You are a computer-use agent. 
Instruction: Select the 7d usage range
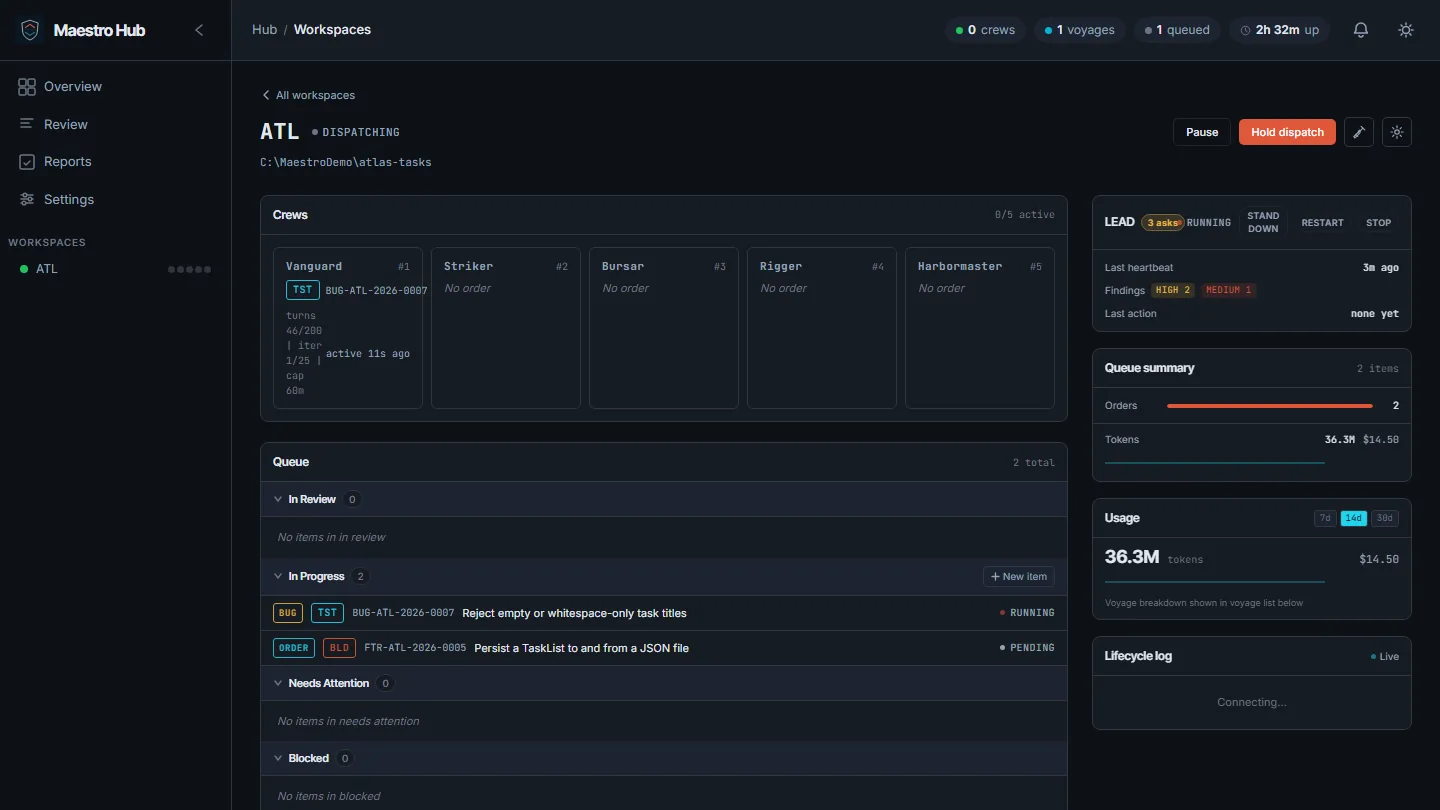1325,518
